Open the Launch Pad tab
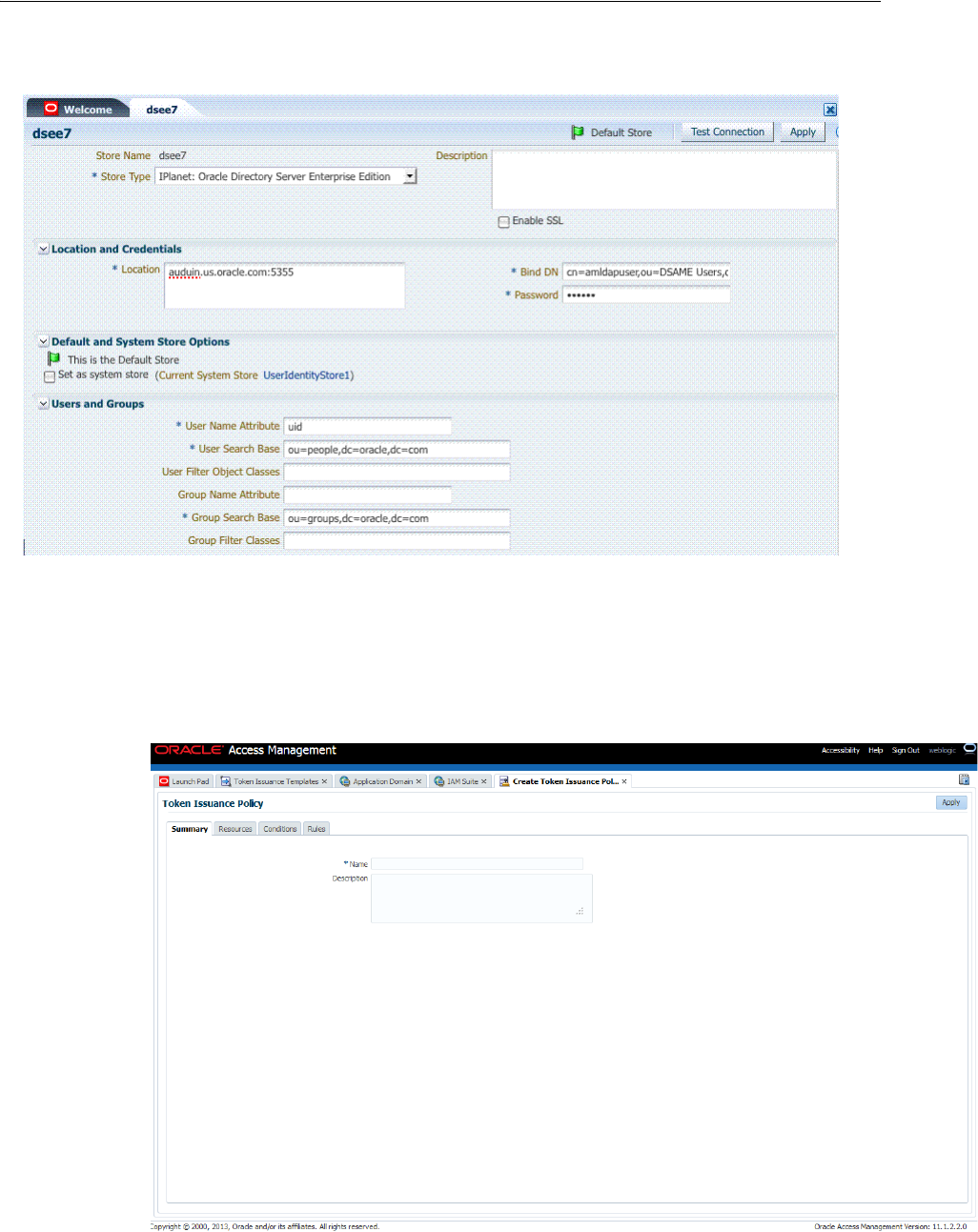 [185, 781]
